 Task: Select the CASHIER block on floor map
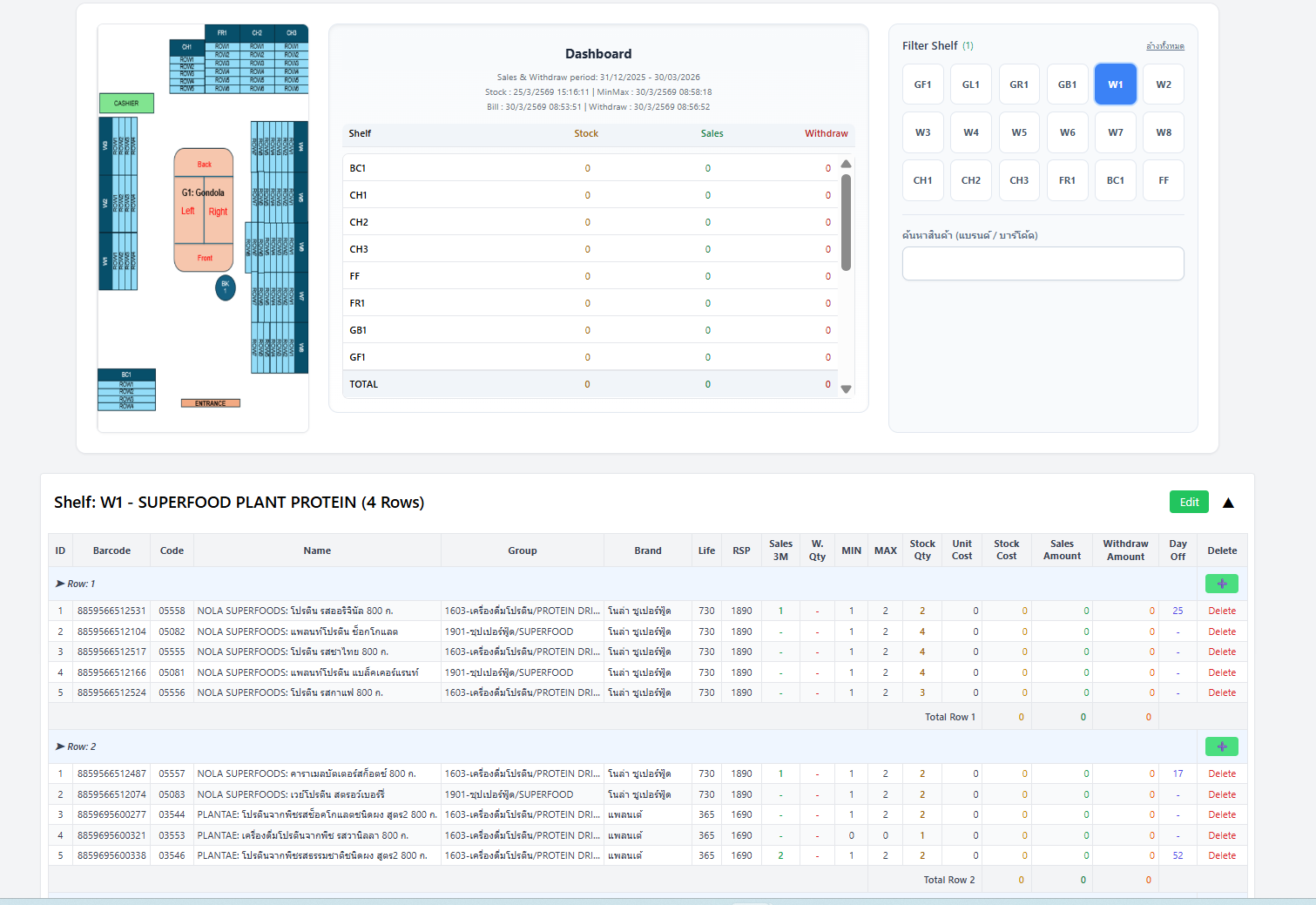(x=126, y=103)
